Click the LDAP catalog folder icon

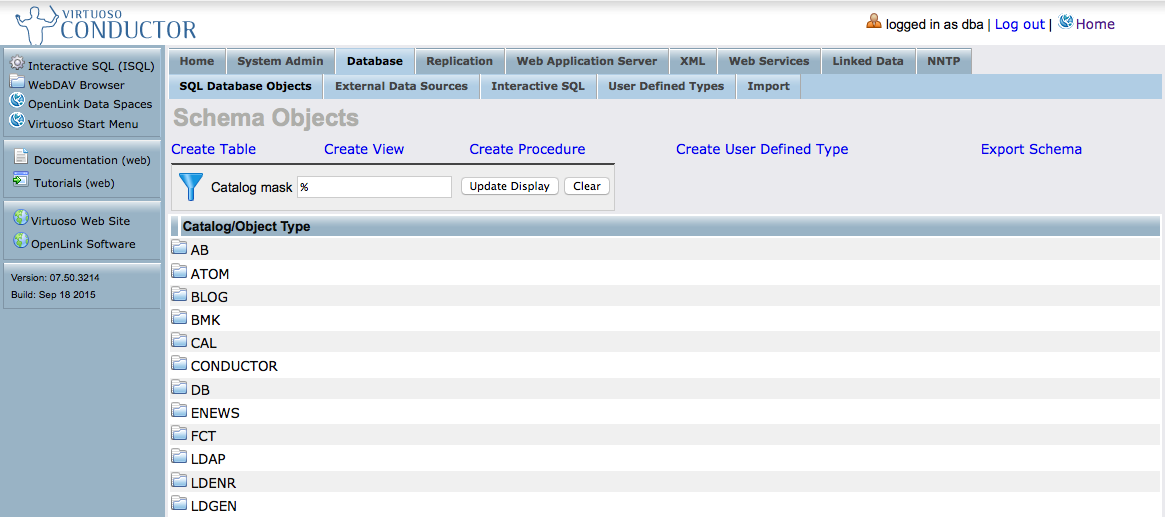179,458
